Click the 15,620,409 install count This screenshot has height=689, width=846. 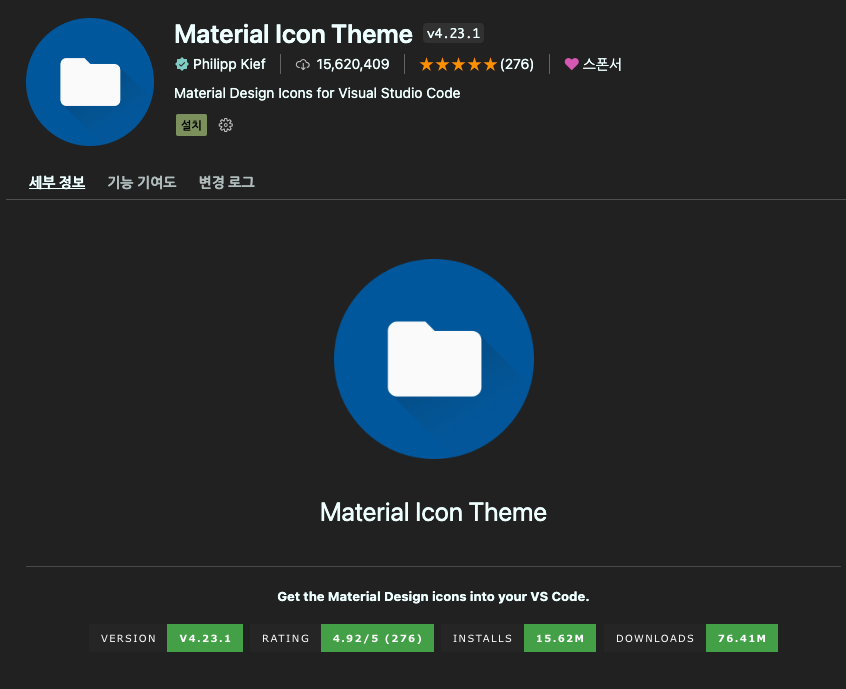[x=353, y=65]
